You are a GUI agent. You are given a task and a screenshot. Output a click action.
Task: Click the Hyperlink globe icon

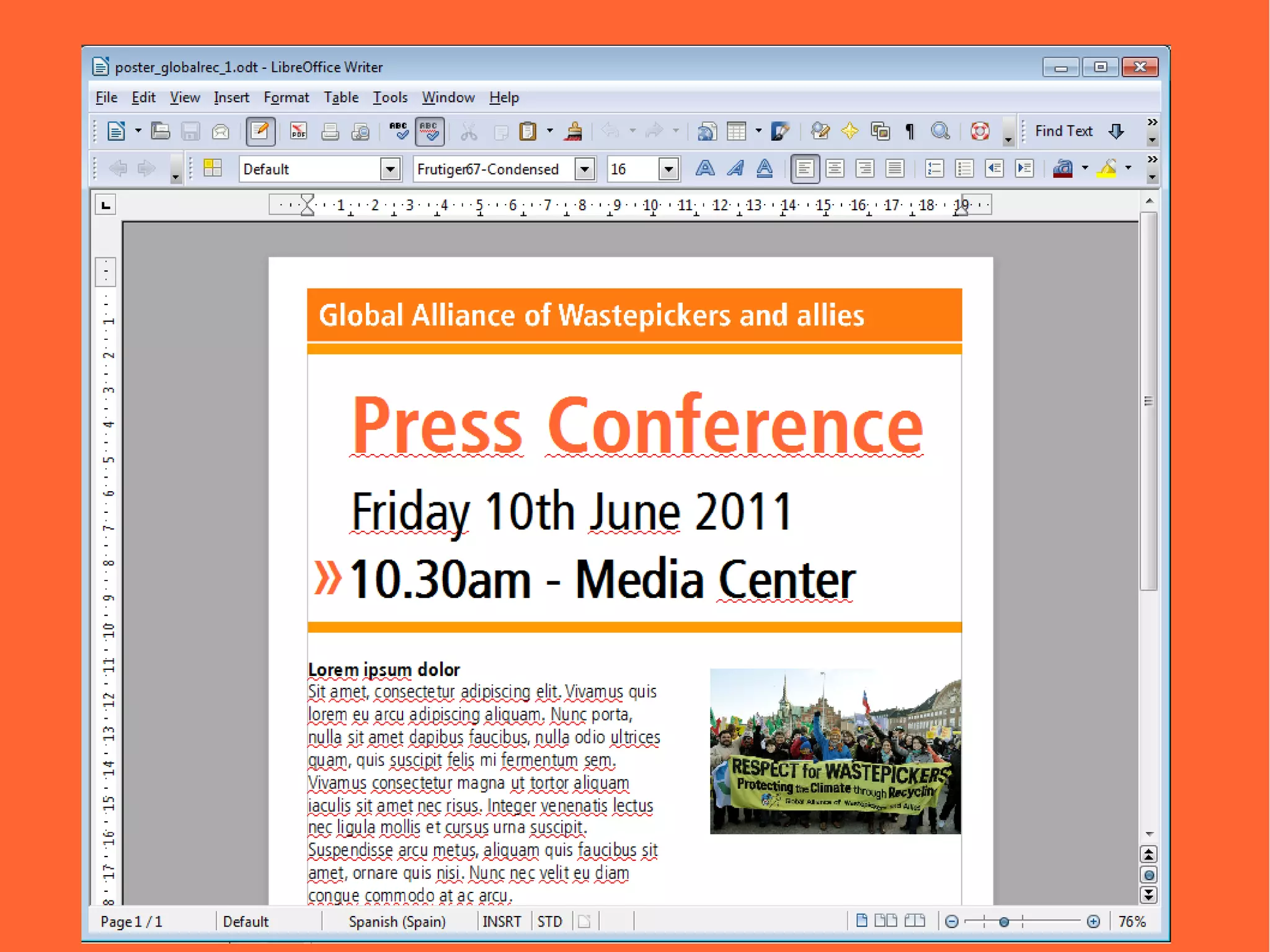(x=706, y=131)
